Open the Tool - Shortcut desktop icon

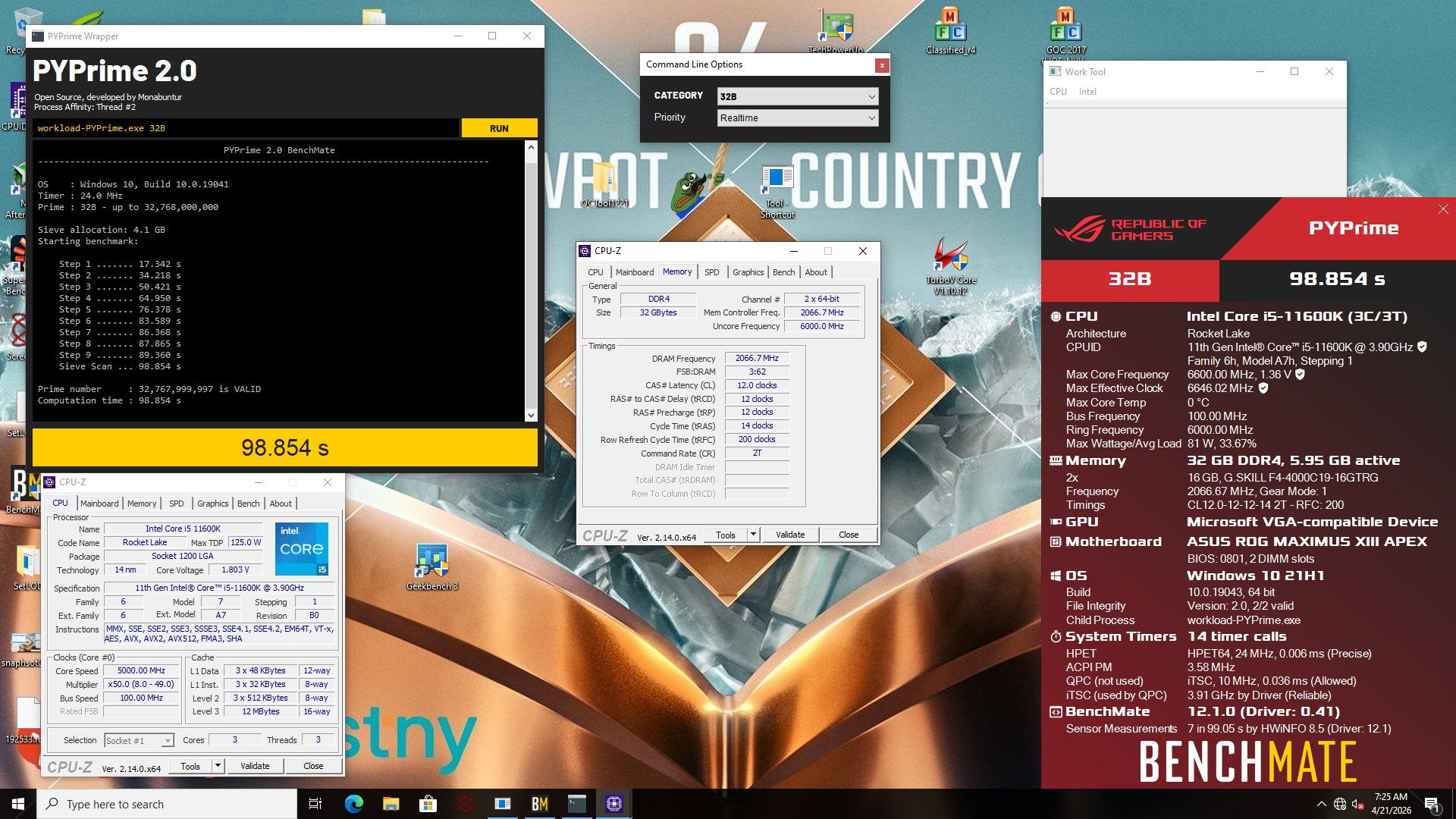[777, 192]
